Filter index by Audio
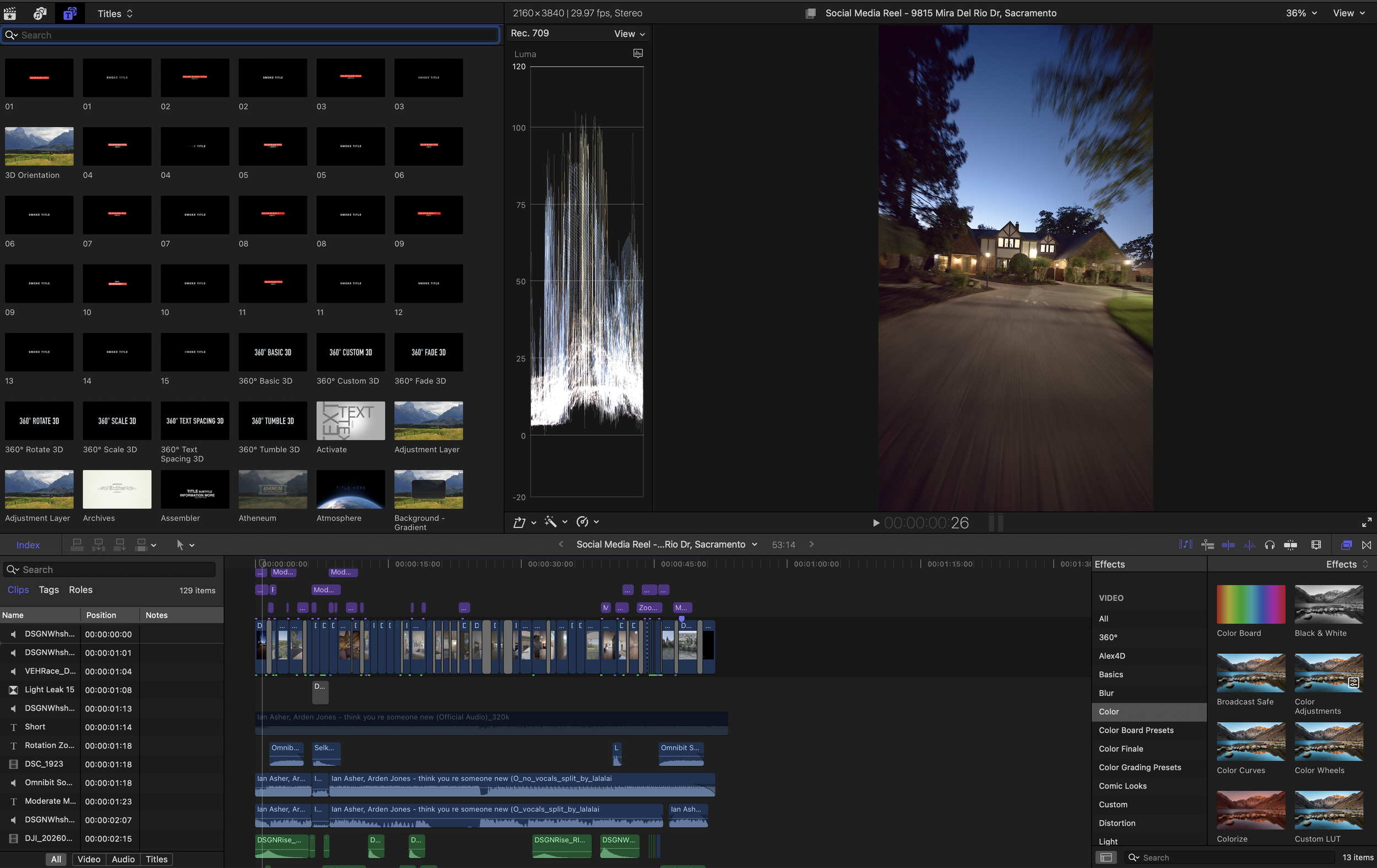Image resolution: width=1377 pixels, height=868 pixels. click(123, 859)
